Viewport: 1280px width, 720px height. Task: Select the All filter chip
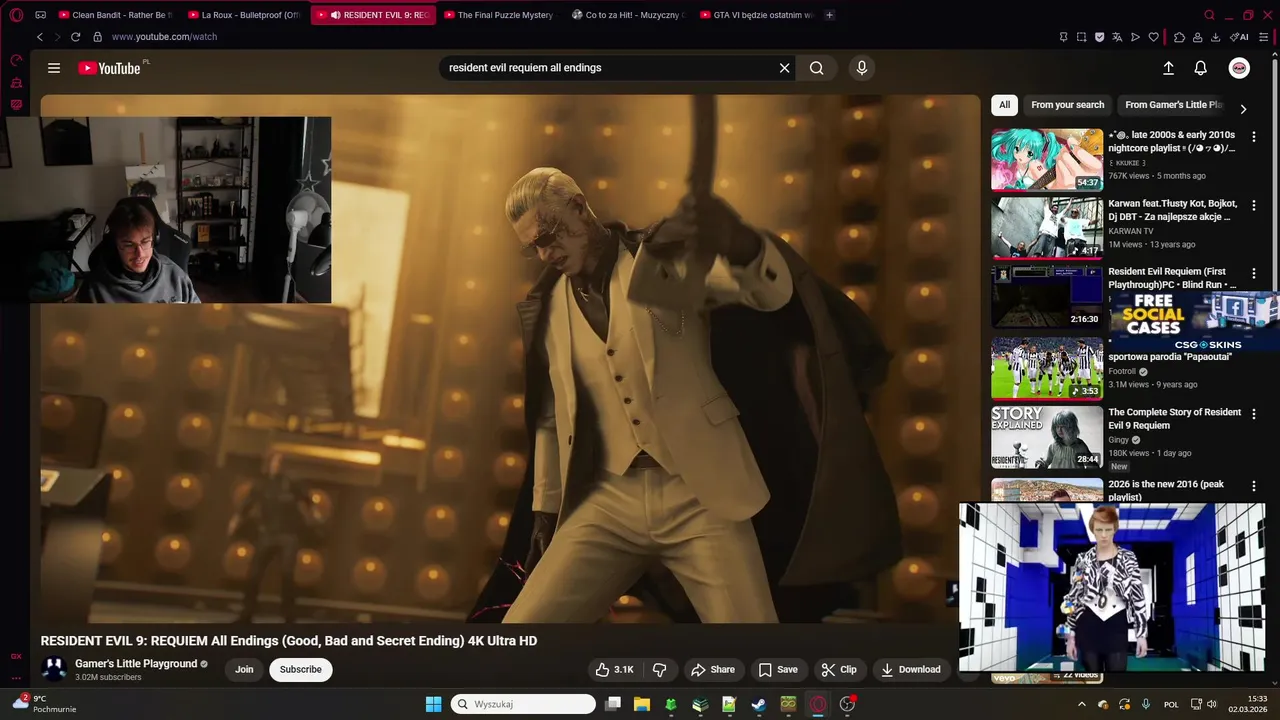(x=1004, y=105)
